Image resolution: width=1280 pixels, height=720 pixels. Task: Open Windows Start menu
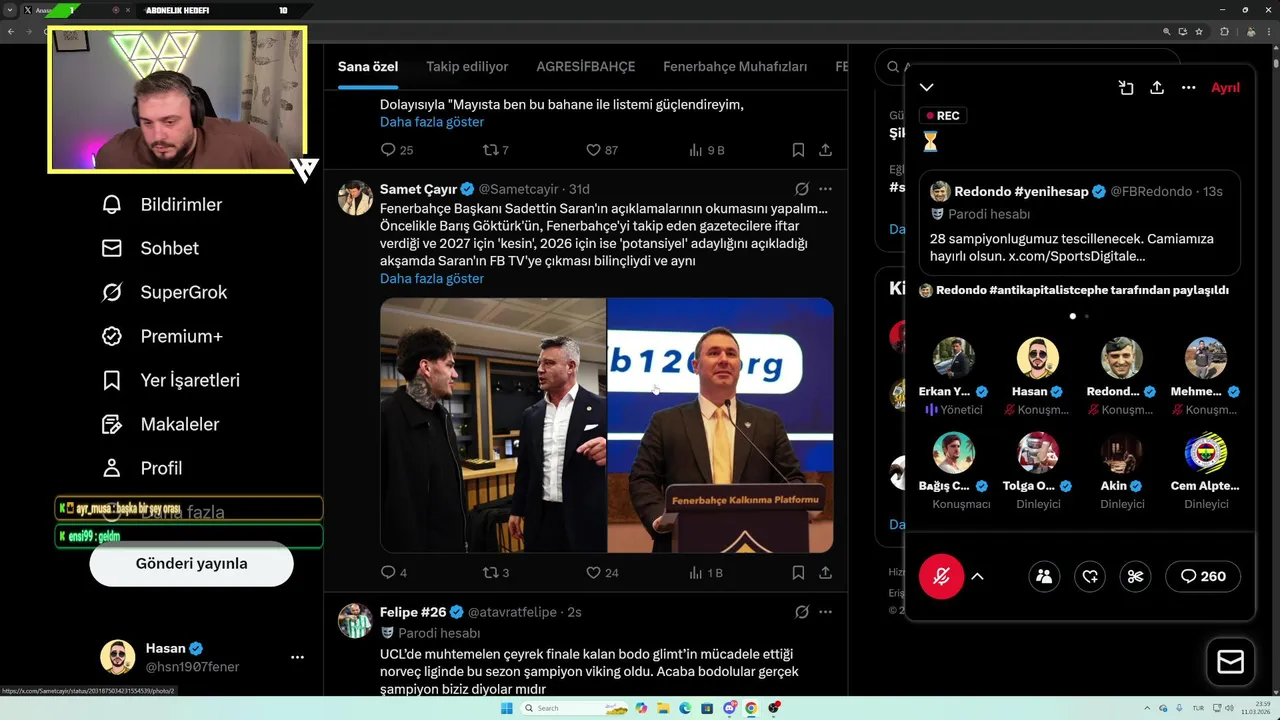(506, 708)
